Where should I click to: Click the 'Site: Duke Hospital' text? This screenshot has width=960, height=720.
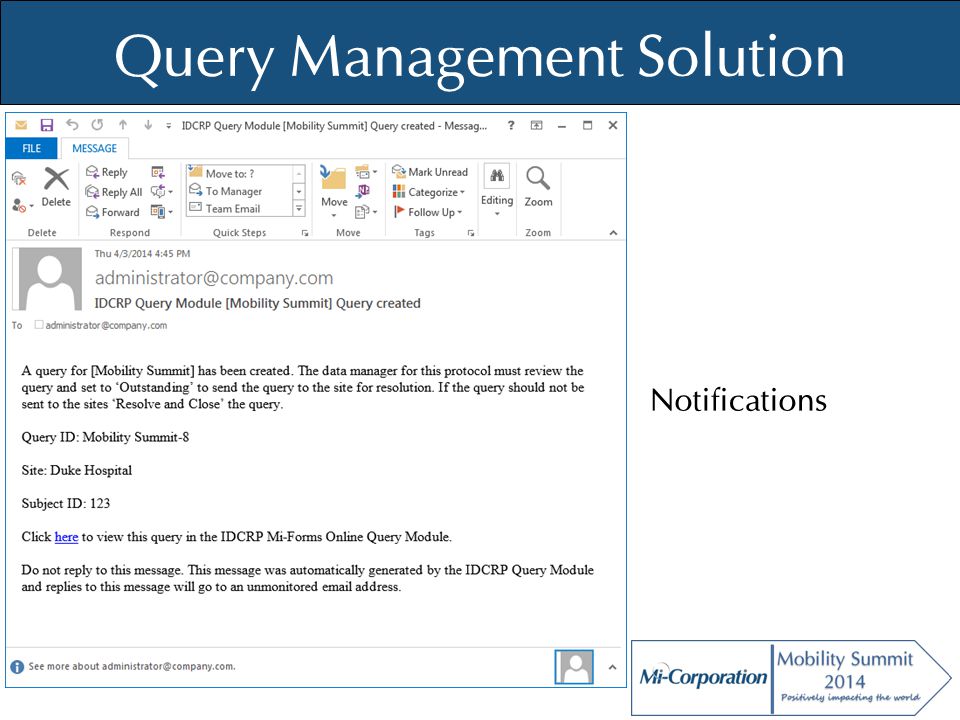pyautogui.click(x=77, y=470)
